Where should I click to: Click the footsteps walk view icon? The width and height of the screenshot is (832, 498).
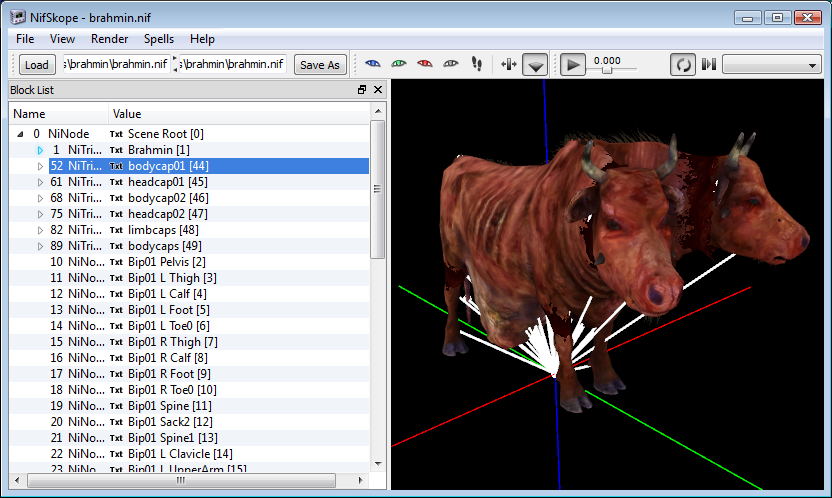click(477, 64)
